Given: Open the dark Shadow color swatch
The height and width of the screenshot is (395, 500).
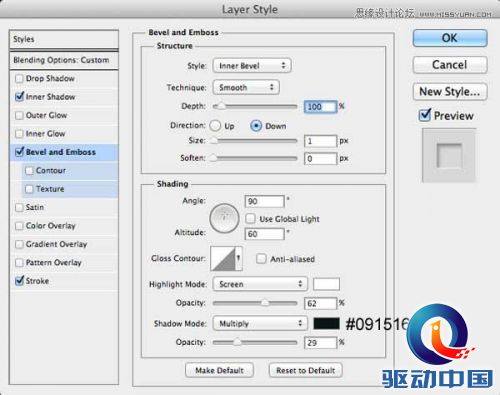Looking at the screenshot, I should pyautogui.click(x=326, y=323).
